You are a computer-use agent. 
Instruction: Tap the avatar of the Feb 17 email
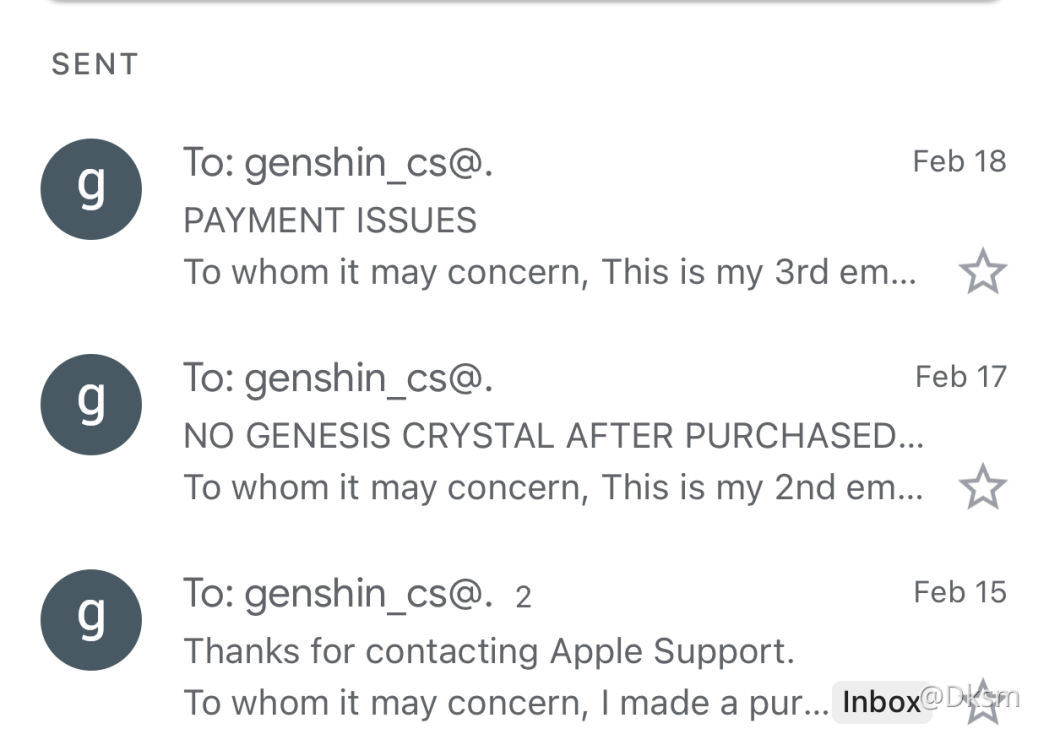pos(91,405)
